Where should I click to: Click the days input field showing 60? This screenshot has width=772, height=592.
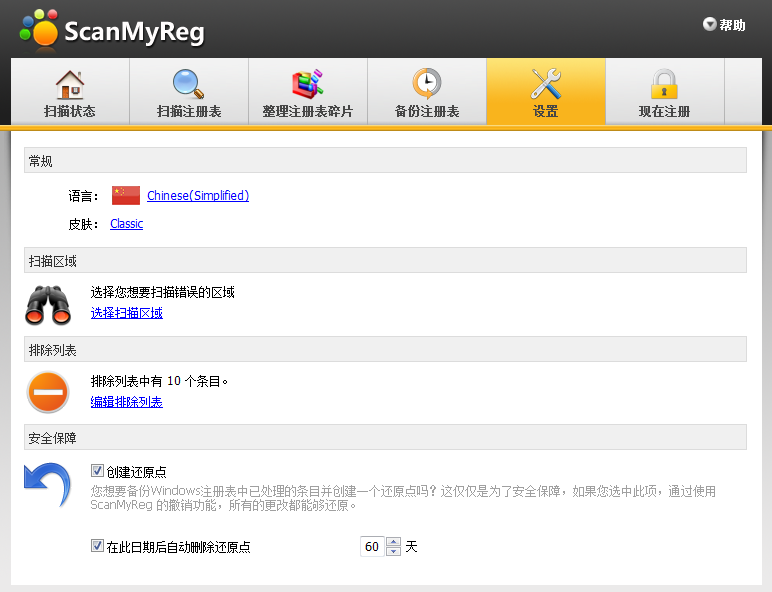[x=372, y=546]
